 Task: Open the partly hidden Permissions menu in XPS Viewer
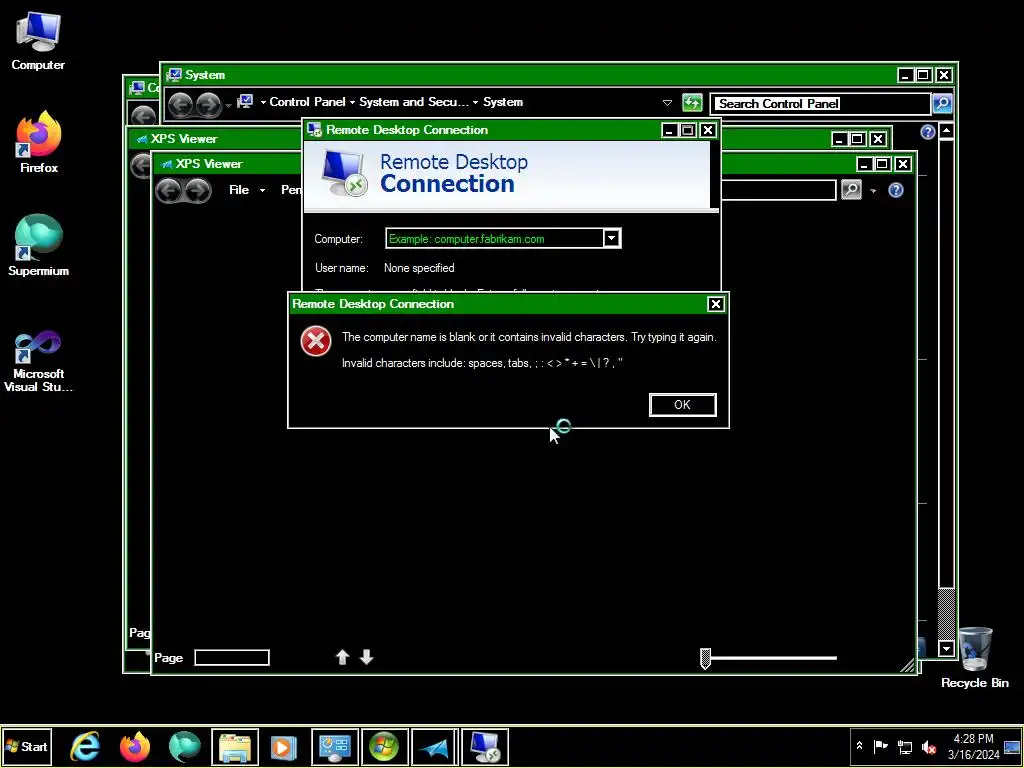pos(291,190)
